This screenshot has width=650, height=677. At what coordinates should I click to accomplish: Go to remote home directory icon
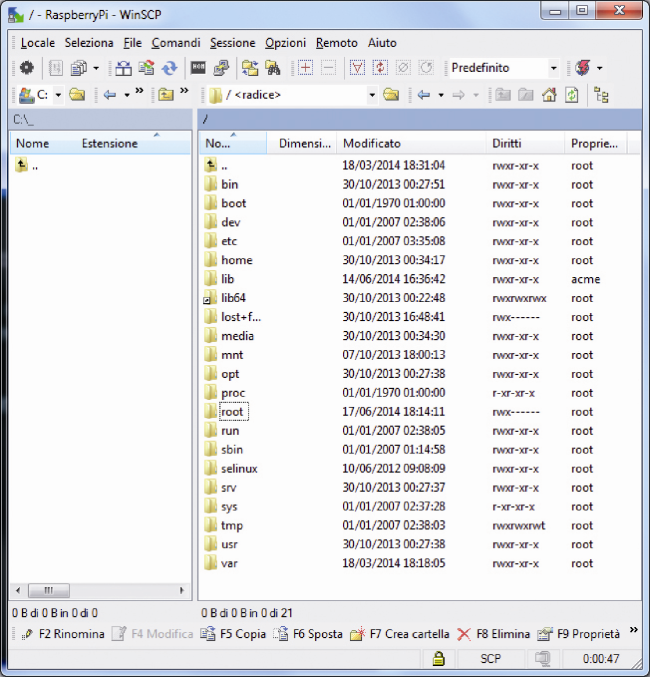[x=549, y=95]
